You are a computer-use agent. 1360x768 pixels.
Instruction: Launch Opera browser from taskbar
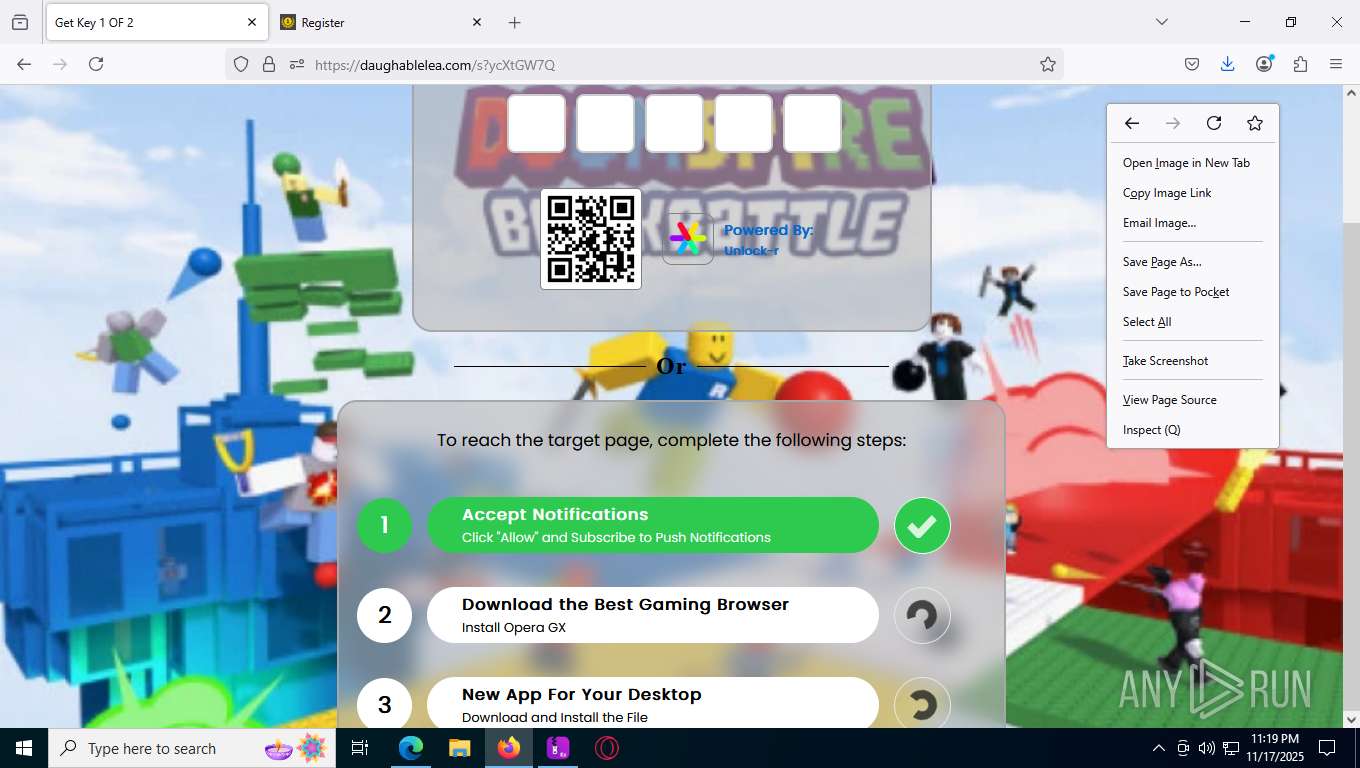tap(606, 748)
